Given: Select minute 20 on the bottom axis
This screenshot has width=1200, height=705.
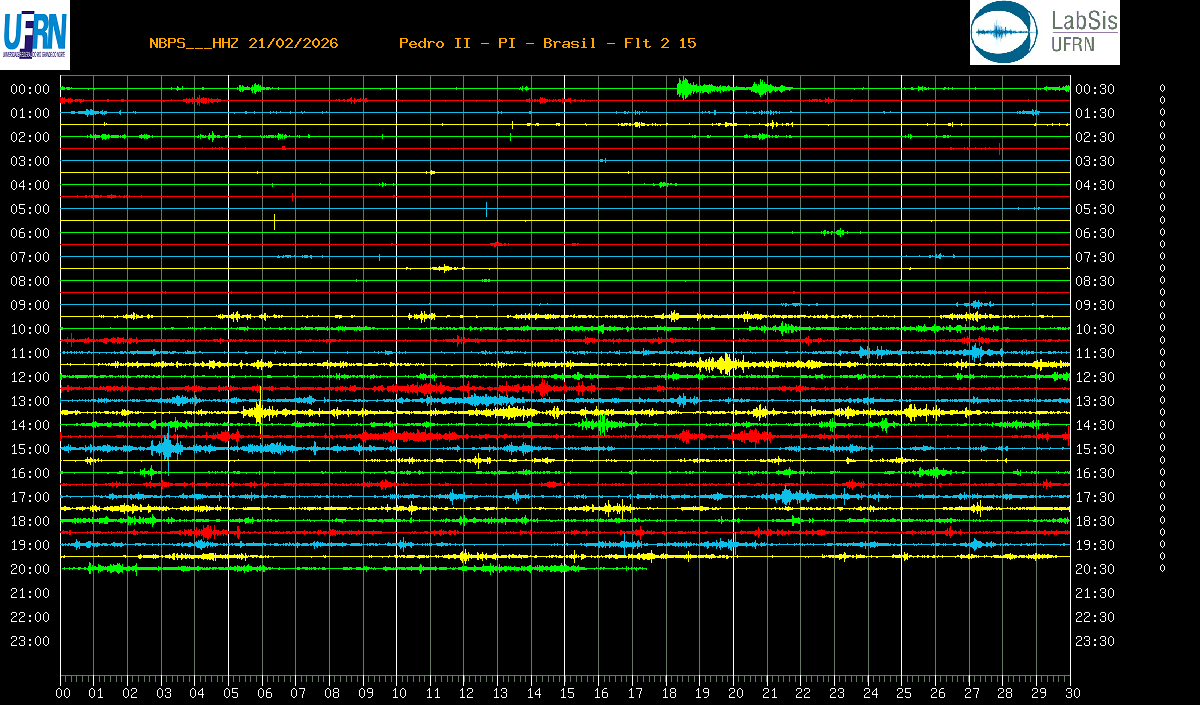Looking at the screenshot, I should 735,693.
